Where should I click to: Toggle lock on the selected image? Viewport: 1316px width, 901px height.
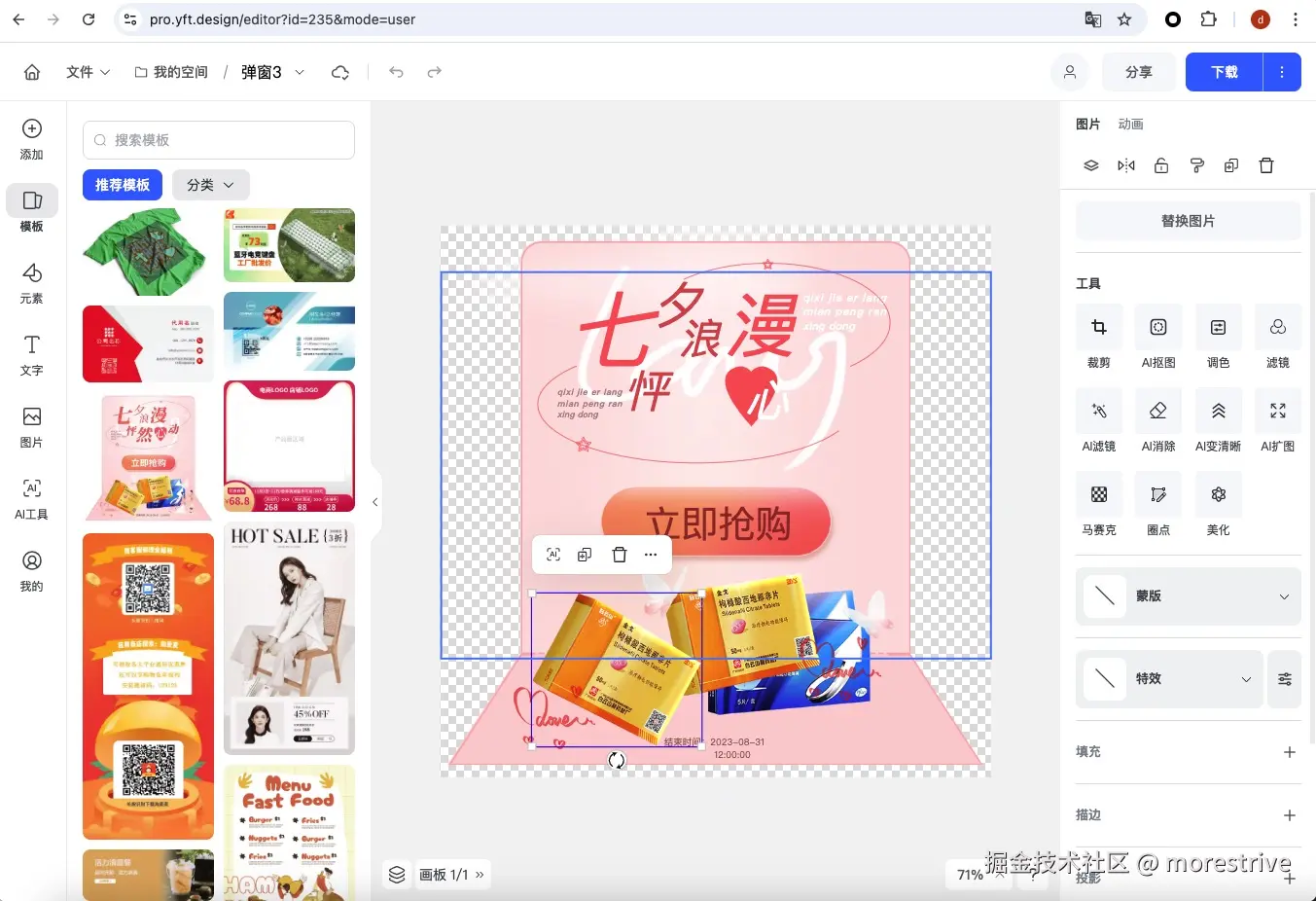(x=1161, y=165)
